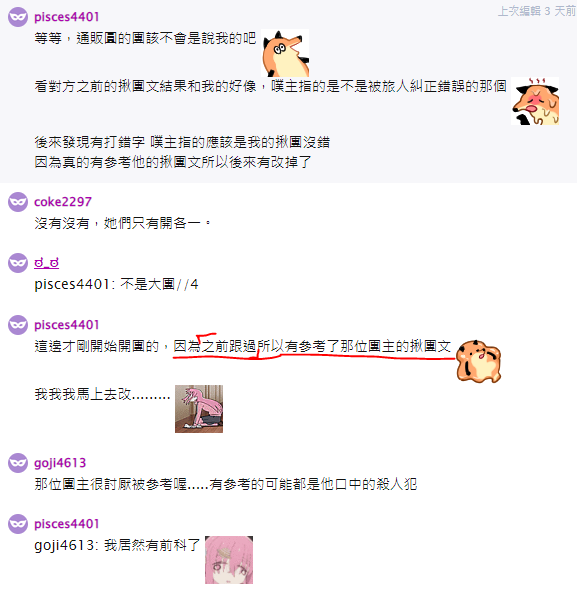The height and width of the screenshot is (594, 577).
Task: Click the mask avatar beside goji4613
Action: coord(18,463)
